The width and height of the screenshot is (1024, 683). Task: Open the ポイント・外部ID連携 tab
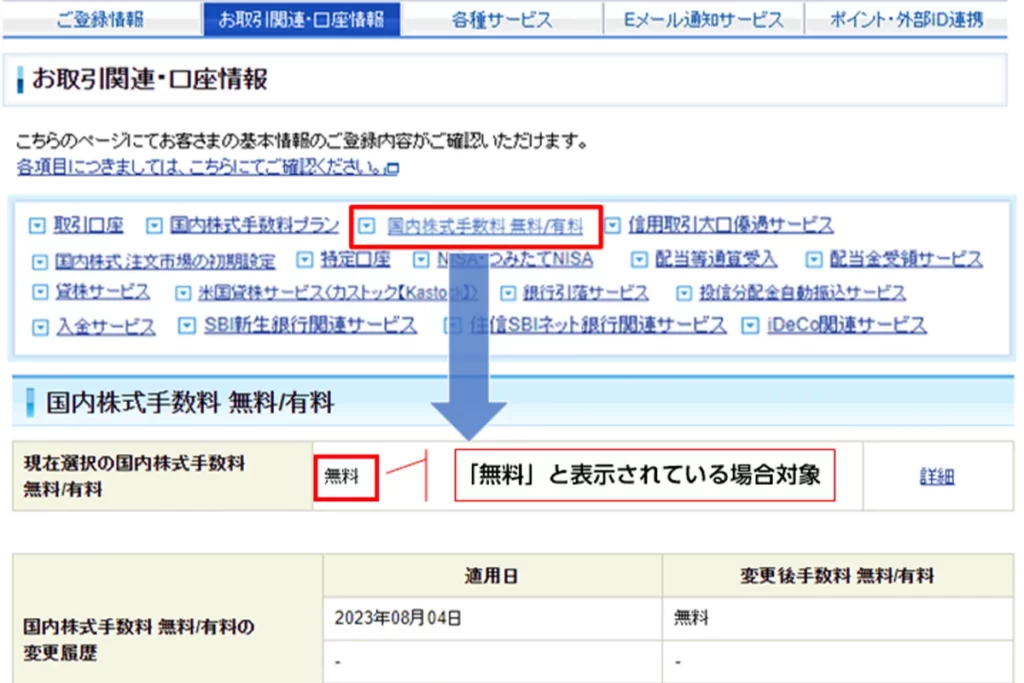pyautogui.click(x=904, y=18)
